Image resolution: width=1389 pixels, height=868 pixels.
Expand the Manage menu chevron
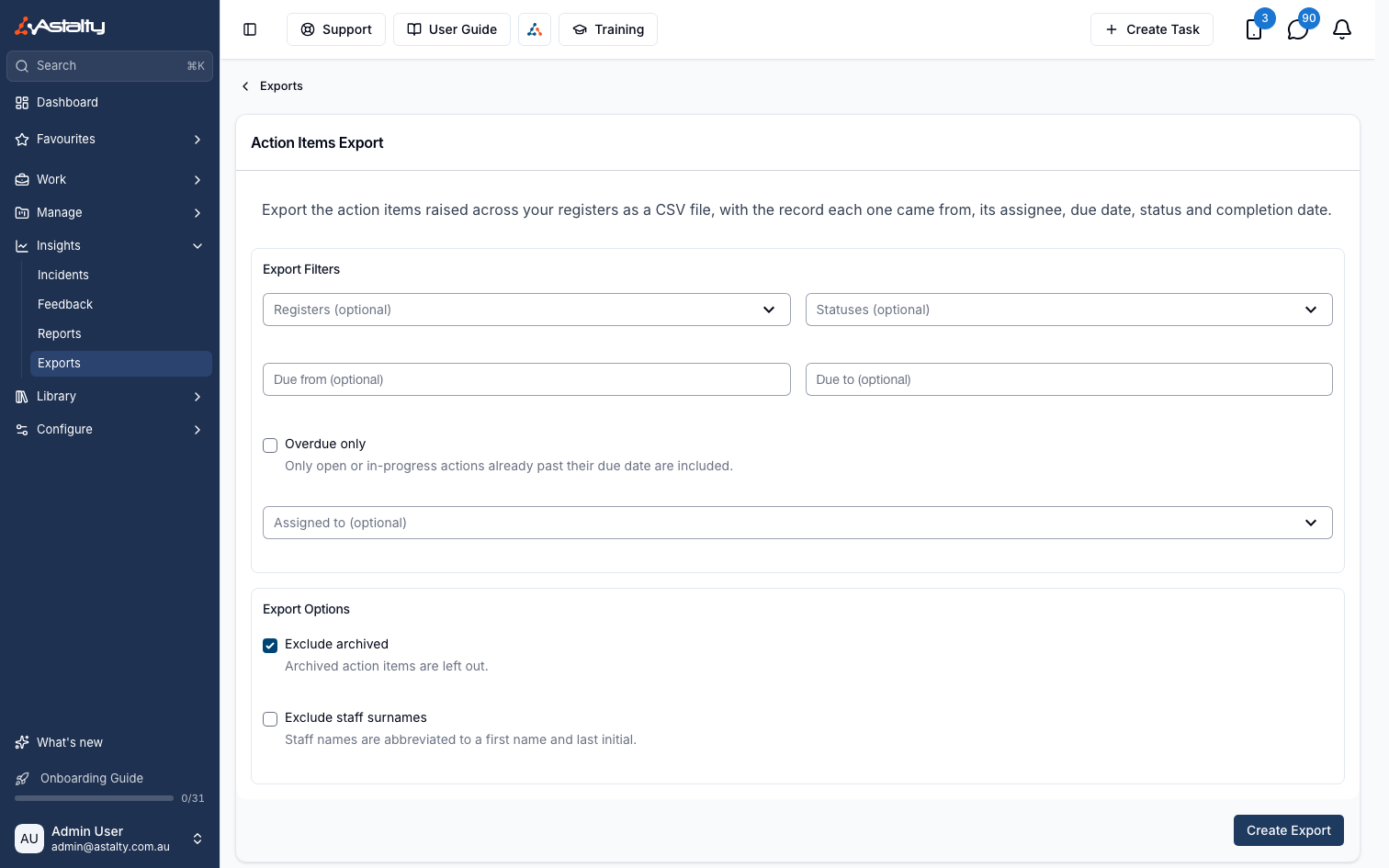pos(198,213)
